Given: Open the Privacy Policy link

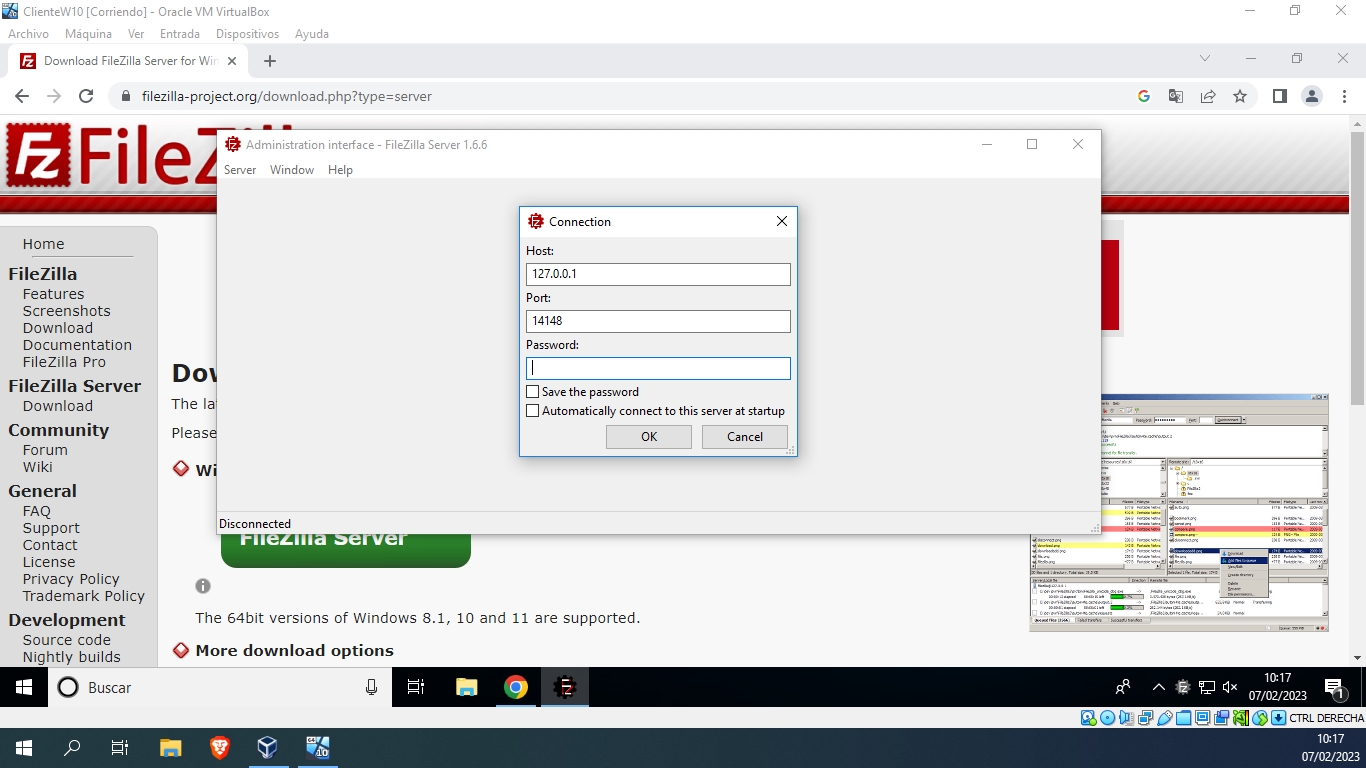Looking at the screenshot, I should tap(71, 579).
